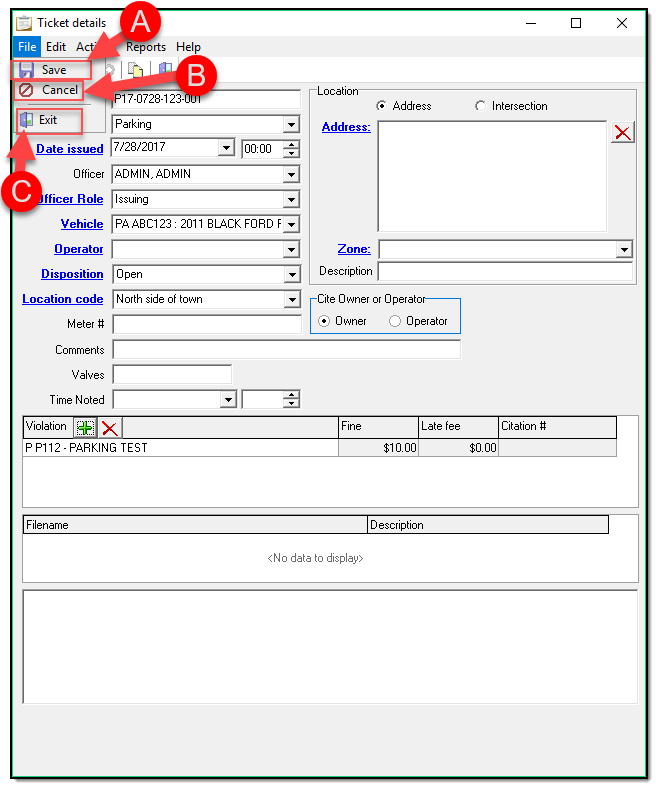Expand the Disposition dropdown showing Open
656x787 pixels.
click(291, 274)
